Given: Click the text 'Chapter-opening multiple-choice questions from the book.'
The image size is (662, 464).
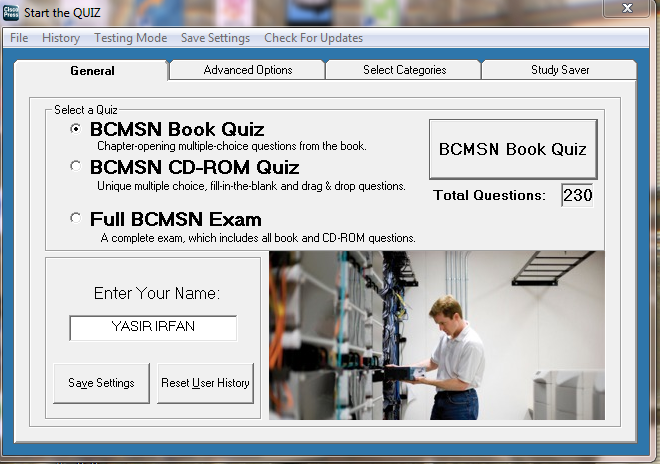Looking at the screenshot, I should click(232, 146).
